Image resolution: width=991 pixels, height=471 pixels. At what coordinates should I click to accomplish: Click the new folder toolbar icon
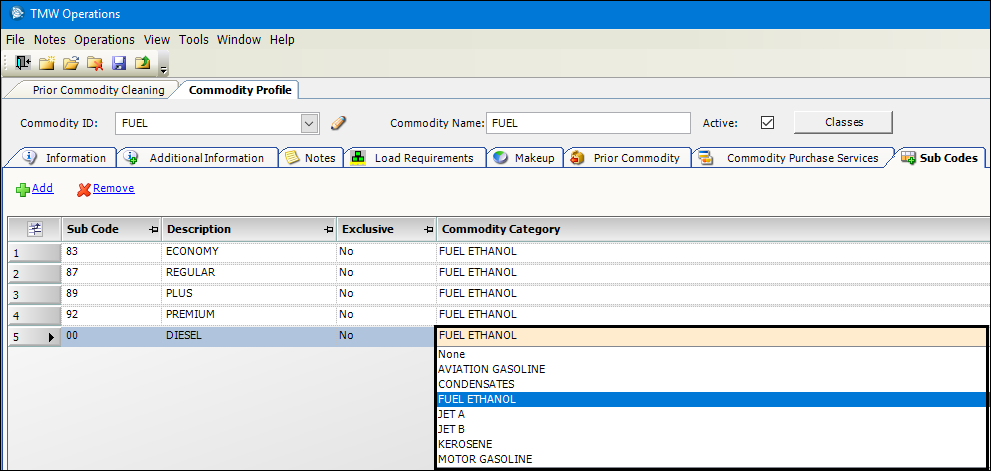(x=46, y=63)
